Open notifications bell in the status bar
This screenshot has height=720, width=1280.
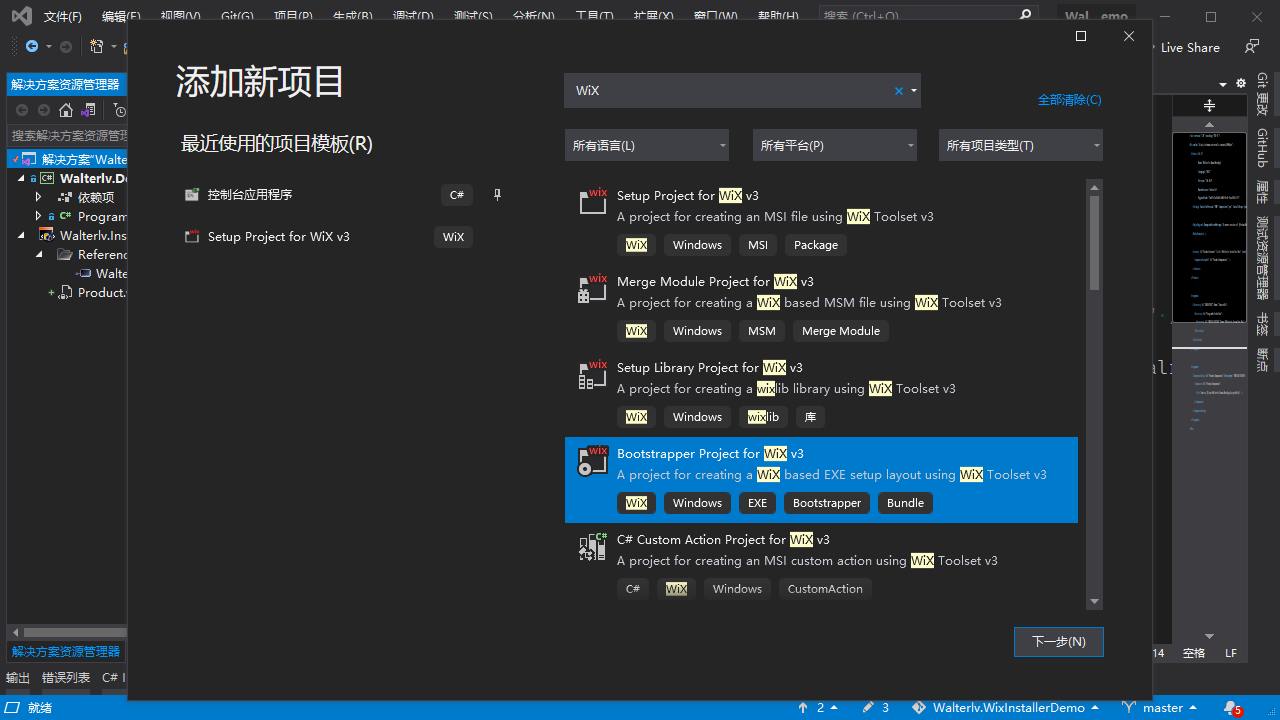pyautogui.click(x=1232, y=708)
